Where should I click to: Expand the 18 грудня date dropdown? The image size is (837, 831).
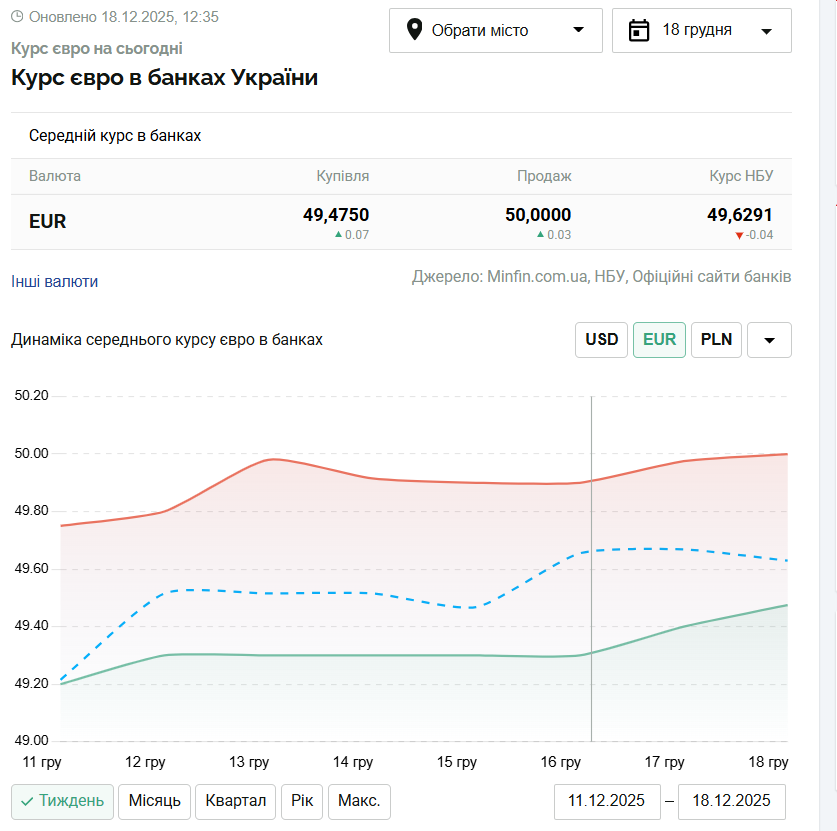tap(701, 30)
